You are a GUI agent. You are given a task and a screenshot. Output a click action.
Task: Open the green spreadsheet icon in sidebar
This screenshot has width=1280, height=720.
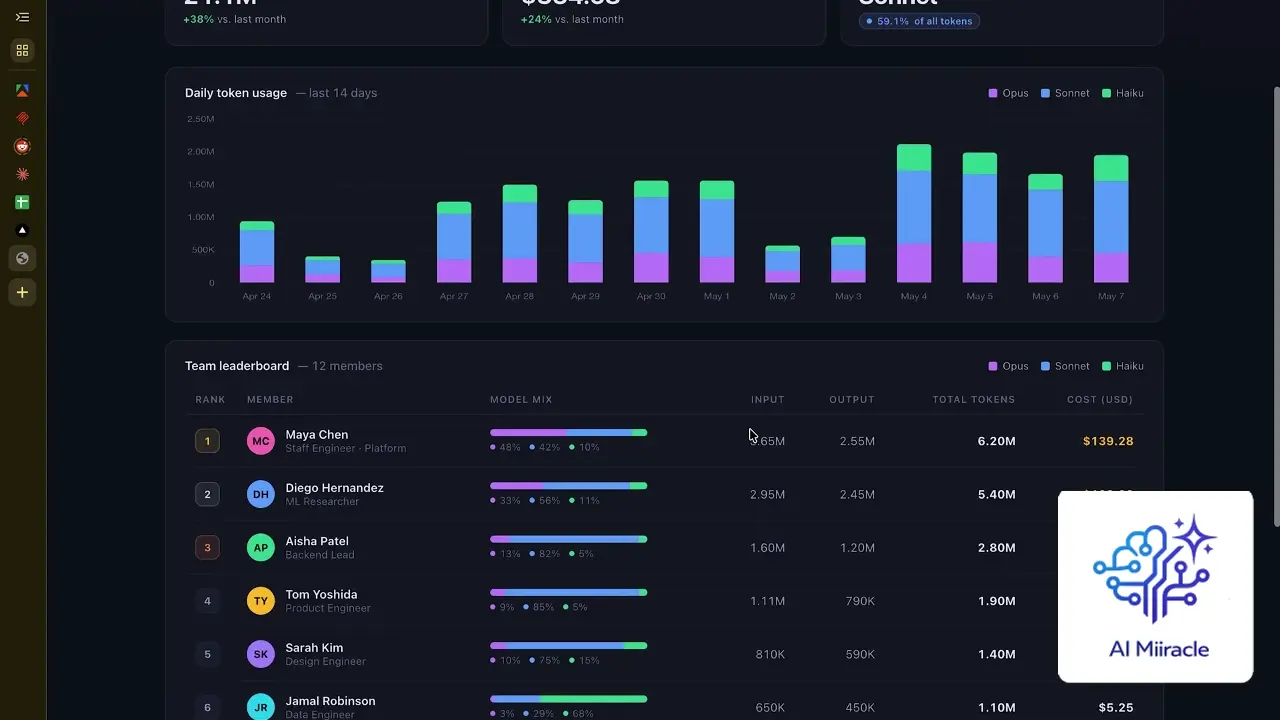22,202
